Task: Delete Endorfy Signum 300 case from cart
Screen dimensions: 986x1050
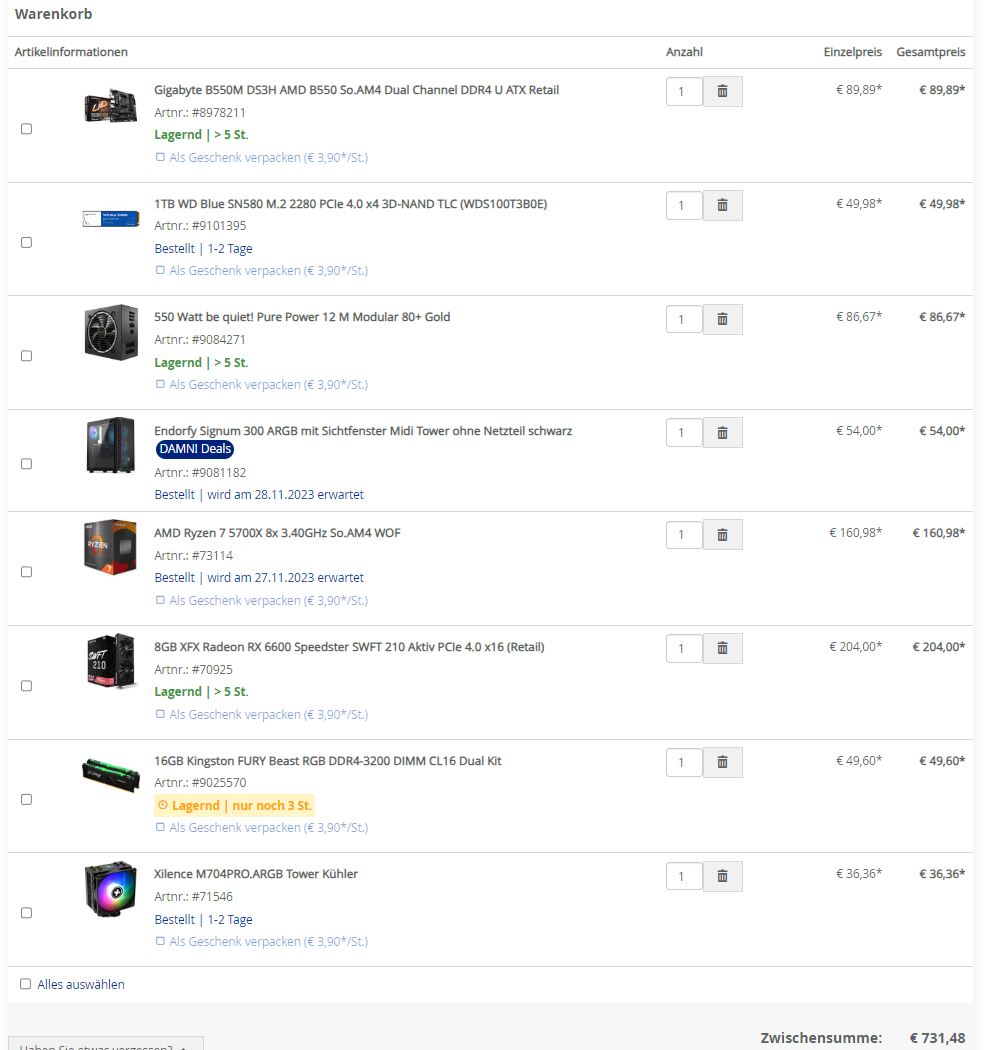Action: [x=722, y=433]
